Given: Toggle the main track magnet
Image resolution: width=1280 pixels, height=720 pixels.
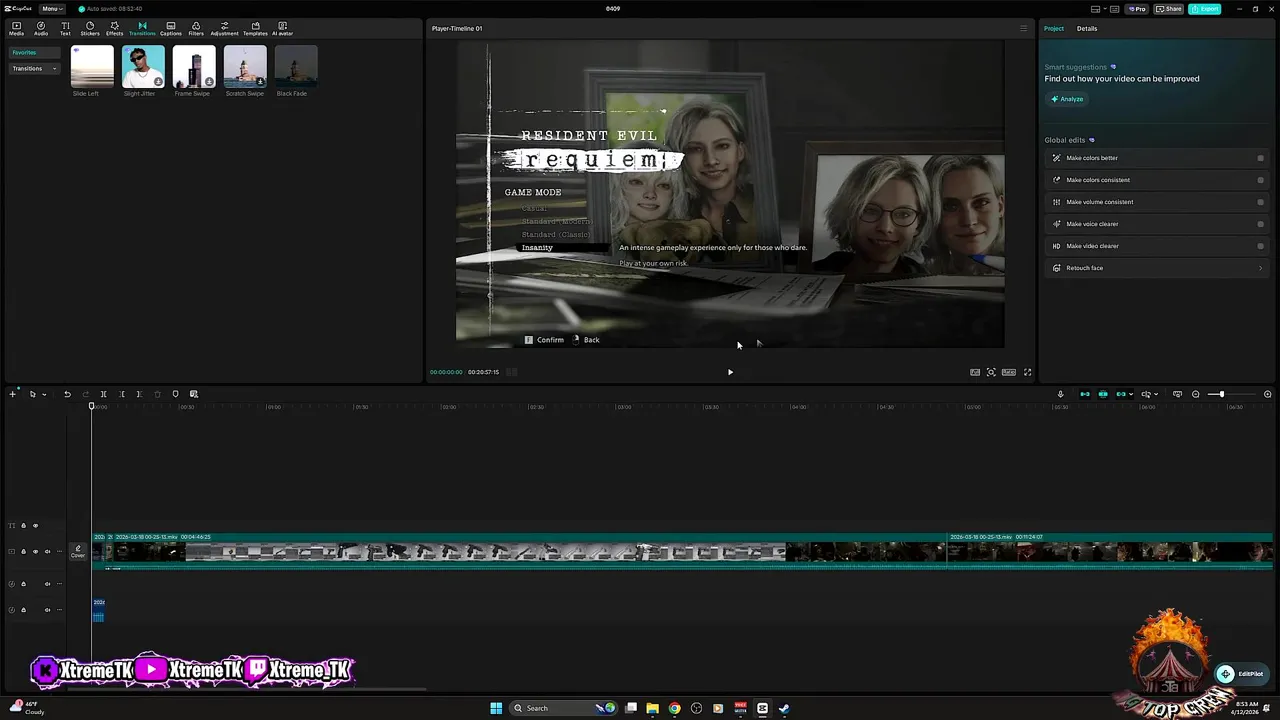Looking at the screenshot, I should point(1085,394).
